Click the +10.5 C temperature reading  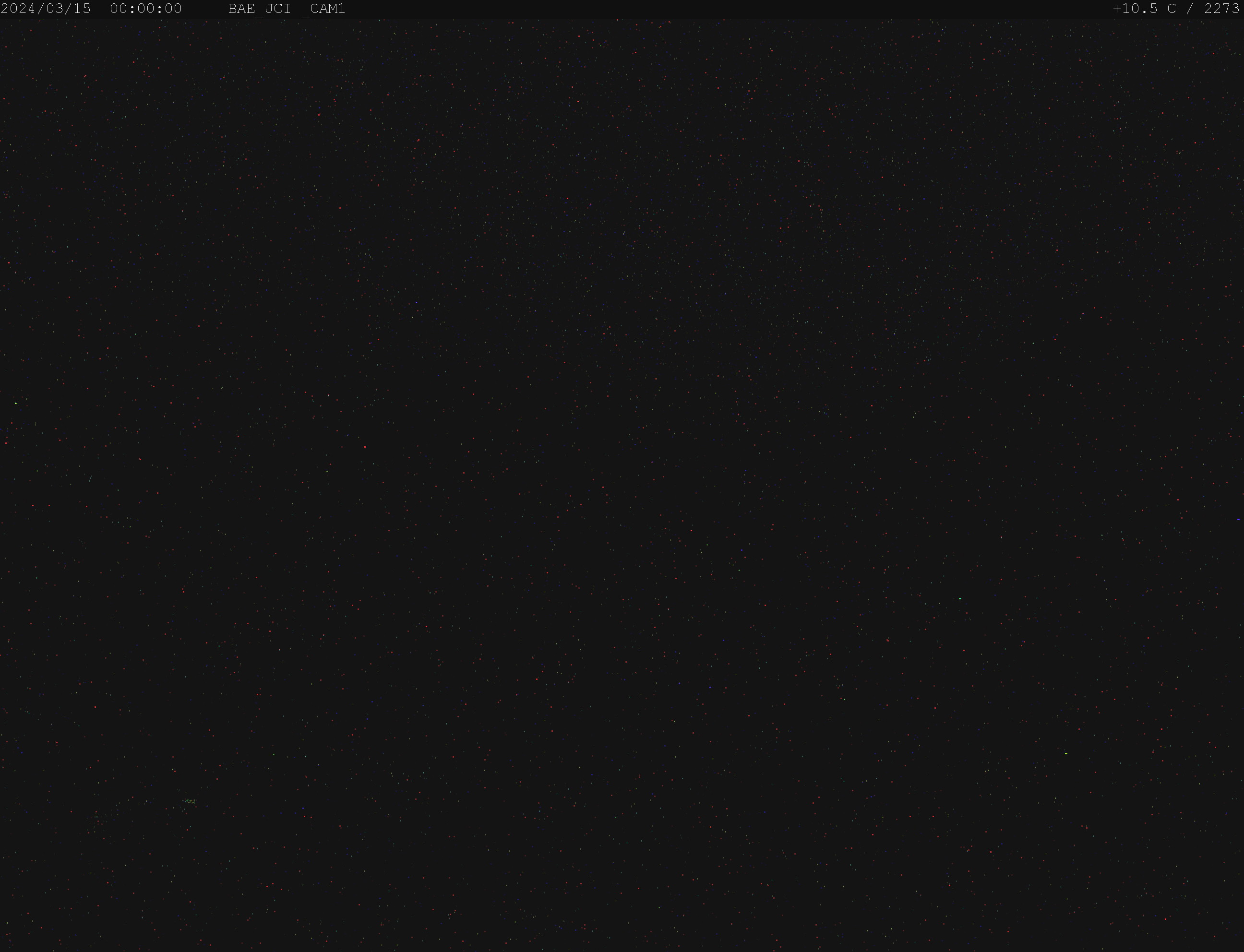click(x=1145, y=9)
